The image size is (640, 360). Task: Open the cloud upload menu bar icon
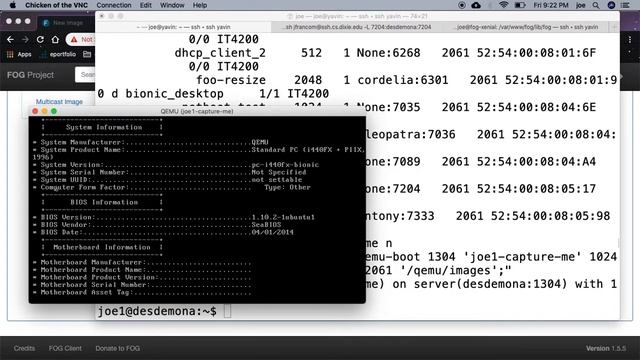(476, 5)
